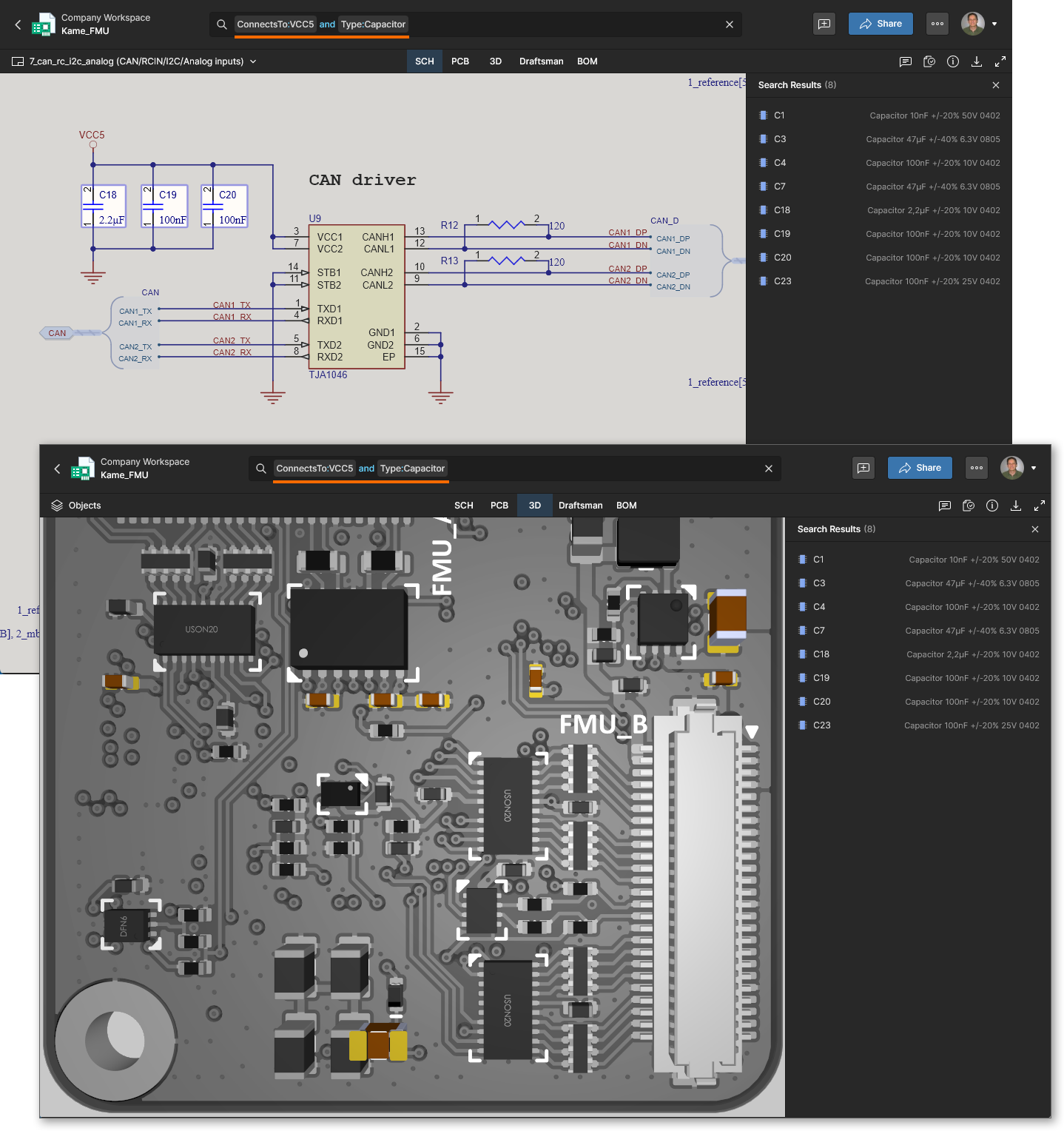Select 3D tab in top window
The image size is (1064, 1131).
click(x=496, y=61)
